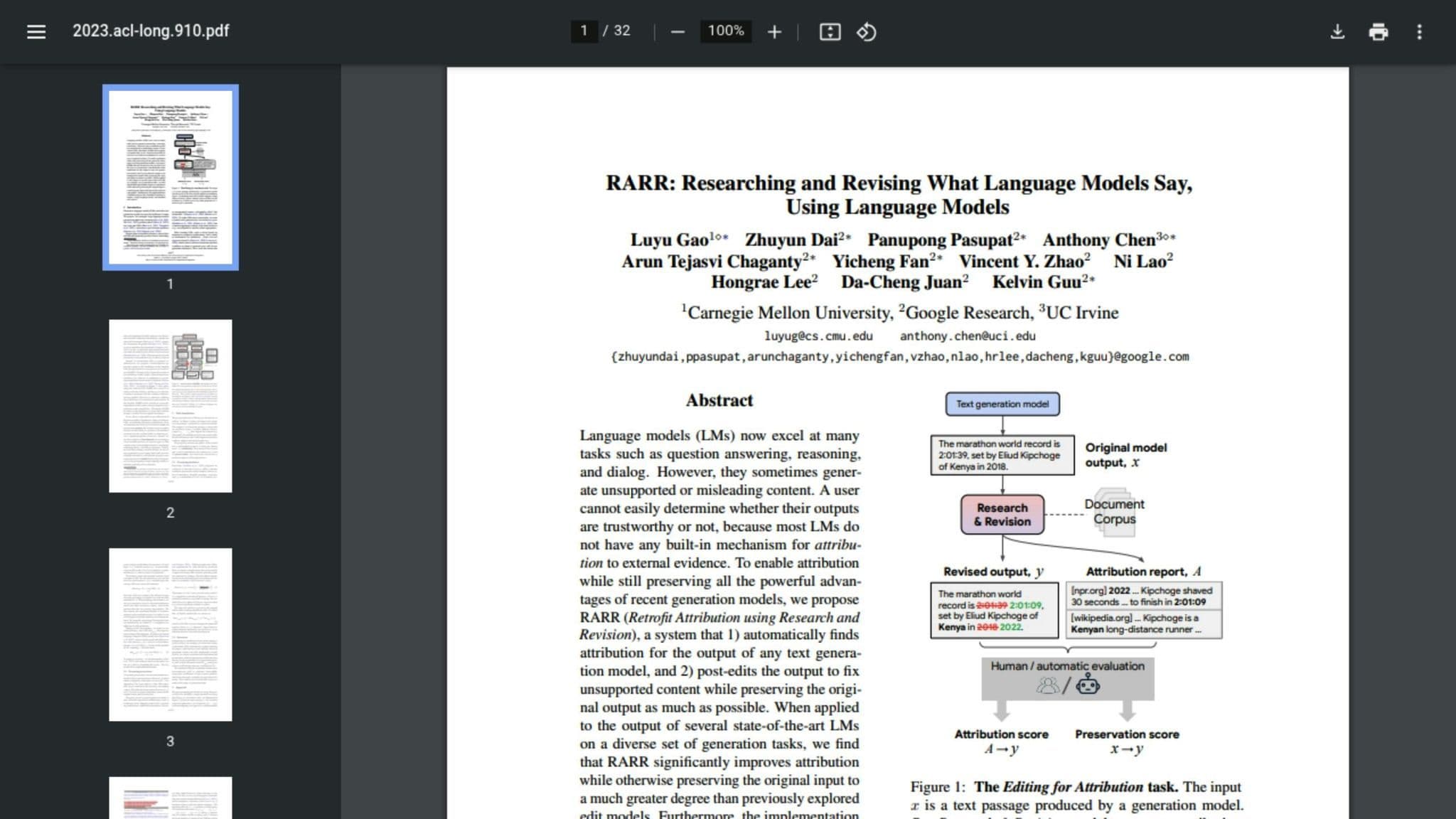Click the paper title beginning 'RARR: Researching and Revising'
Screen dimensions: 1456x819
tap(898, 194)
